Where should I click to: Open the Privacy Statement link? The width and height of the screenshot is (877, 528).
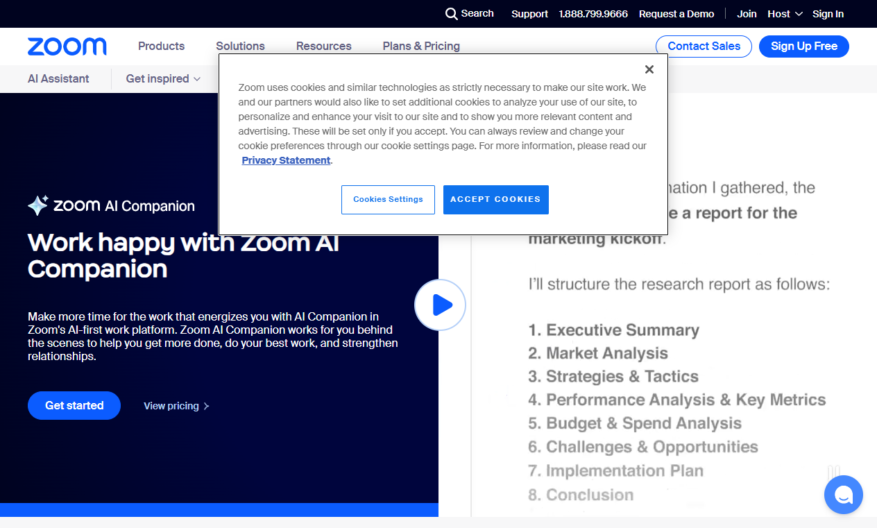point(286,161)
